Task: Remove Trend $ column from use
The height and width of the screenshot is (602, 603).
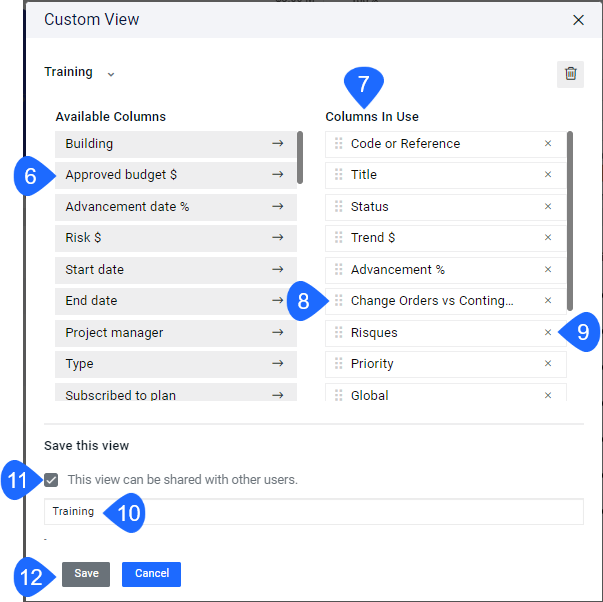Action: point(548,238)
